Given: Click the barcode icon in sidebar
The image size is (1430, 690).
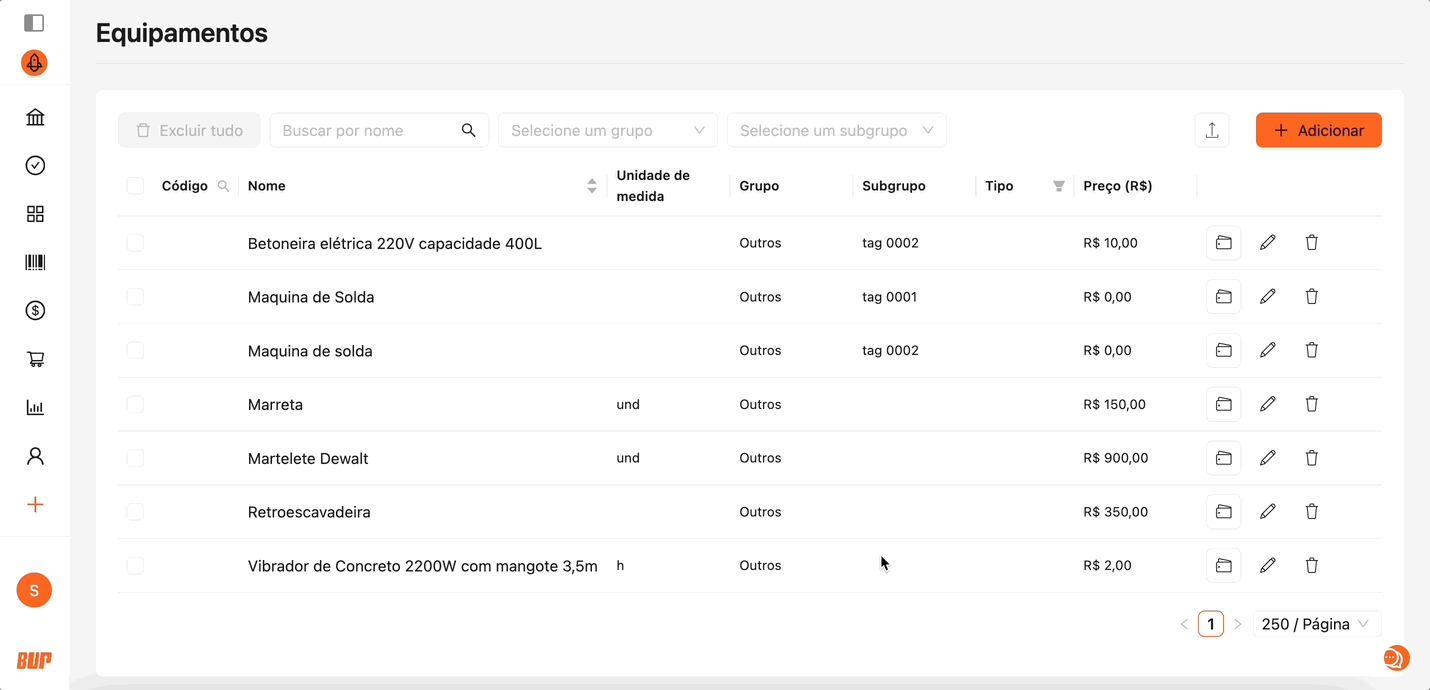Looking at the screenshot, I should coord(35,263).
